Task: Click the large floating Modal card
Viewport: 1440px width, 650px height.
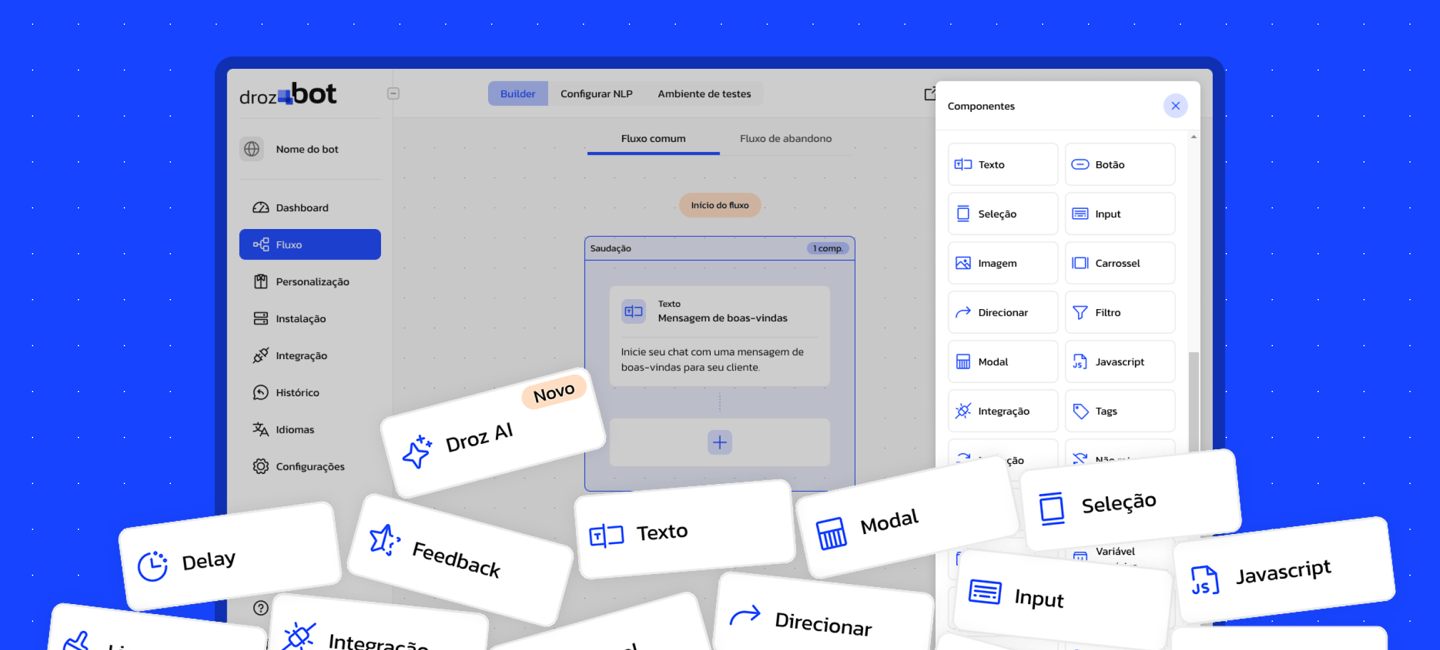Action: click(906, 518)
